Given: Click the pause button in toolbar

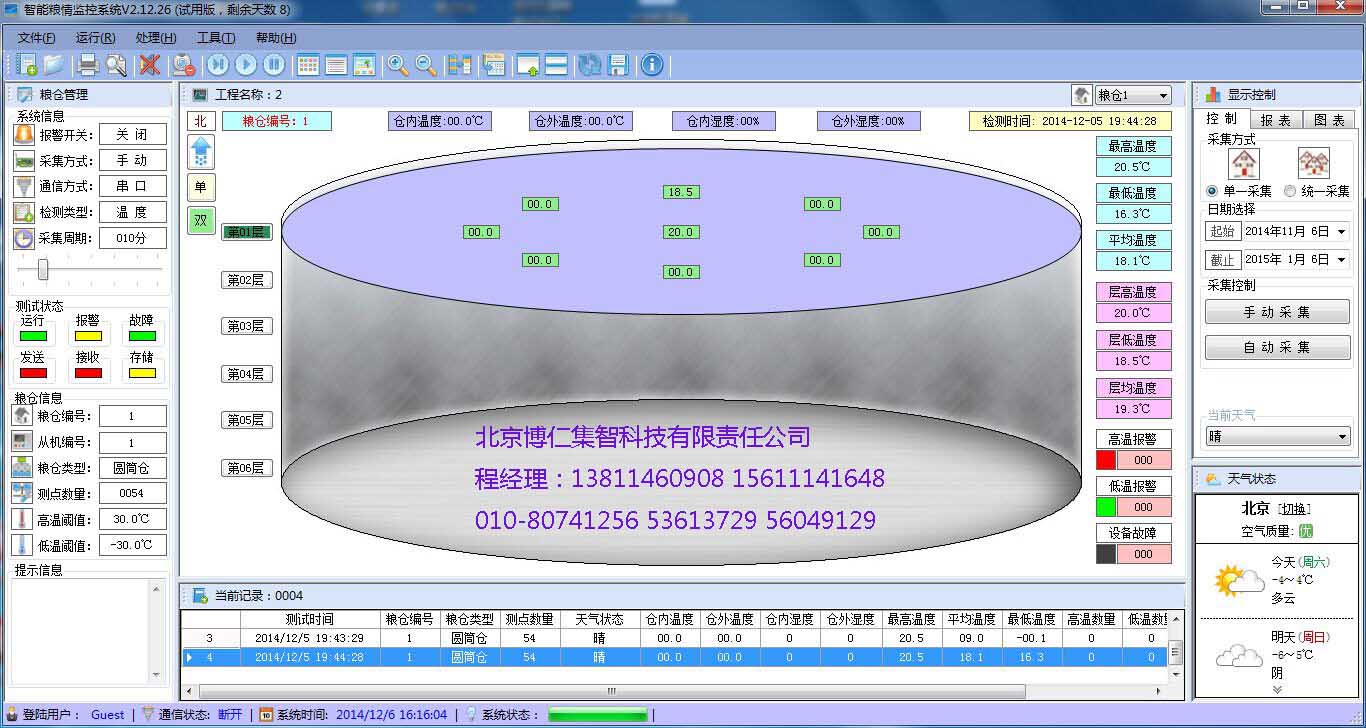Looking at the screenshot, I should (274, 65).
